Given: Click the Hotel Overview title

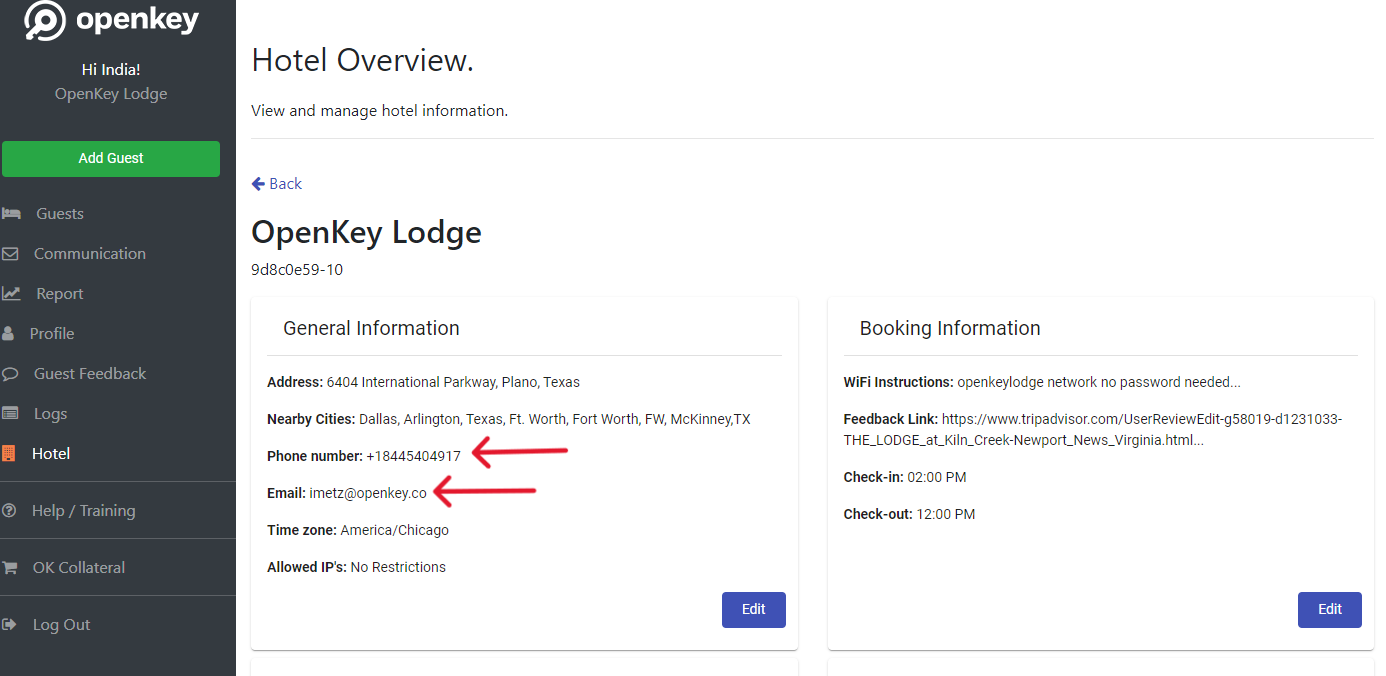Looking at the screenshot, I should coord(363,61).
